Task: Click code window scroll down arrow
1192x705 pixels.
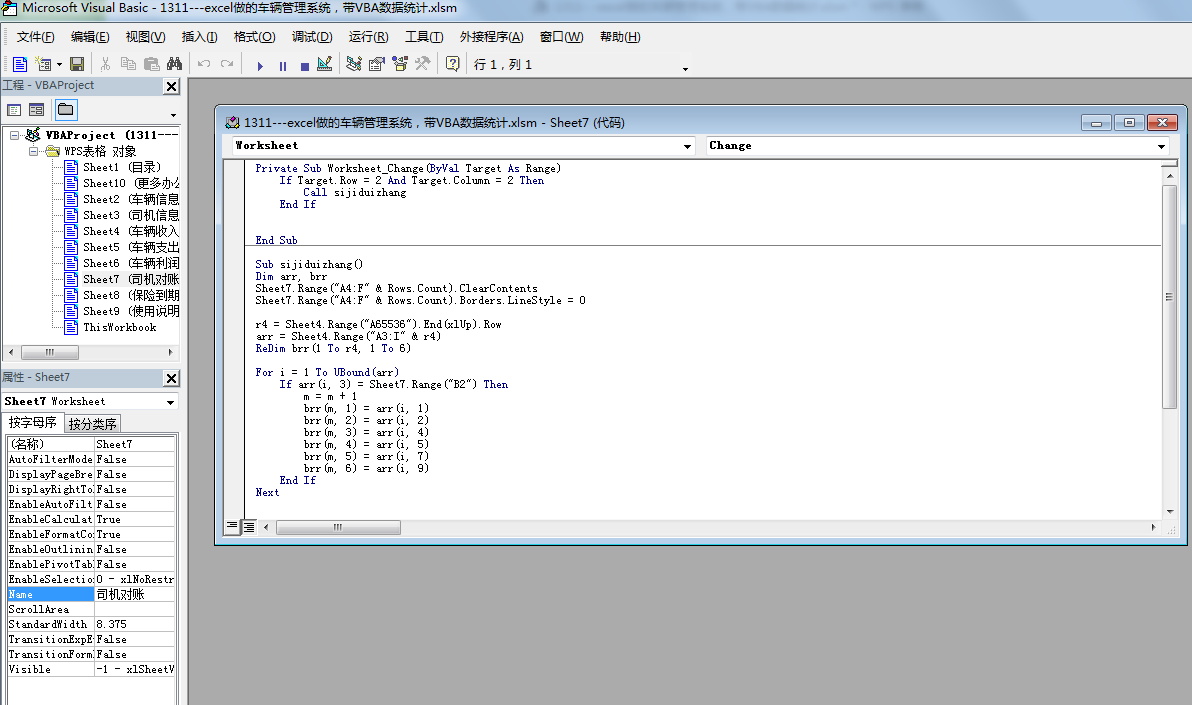Action: point(1169,512)
